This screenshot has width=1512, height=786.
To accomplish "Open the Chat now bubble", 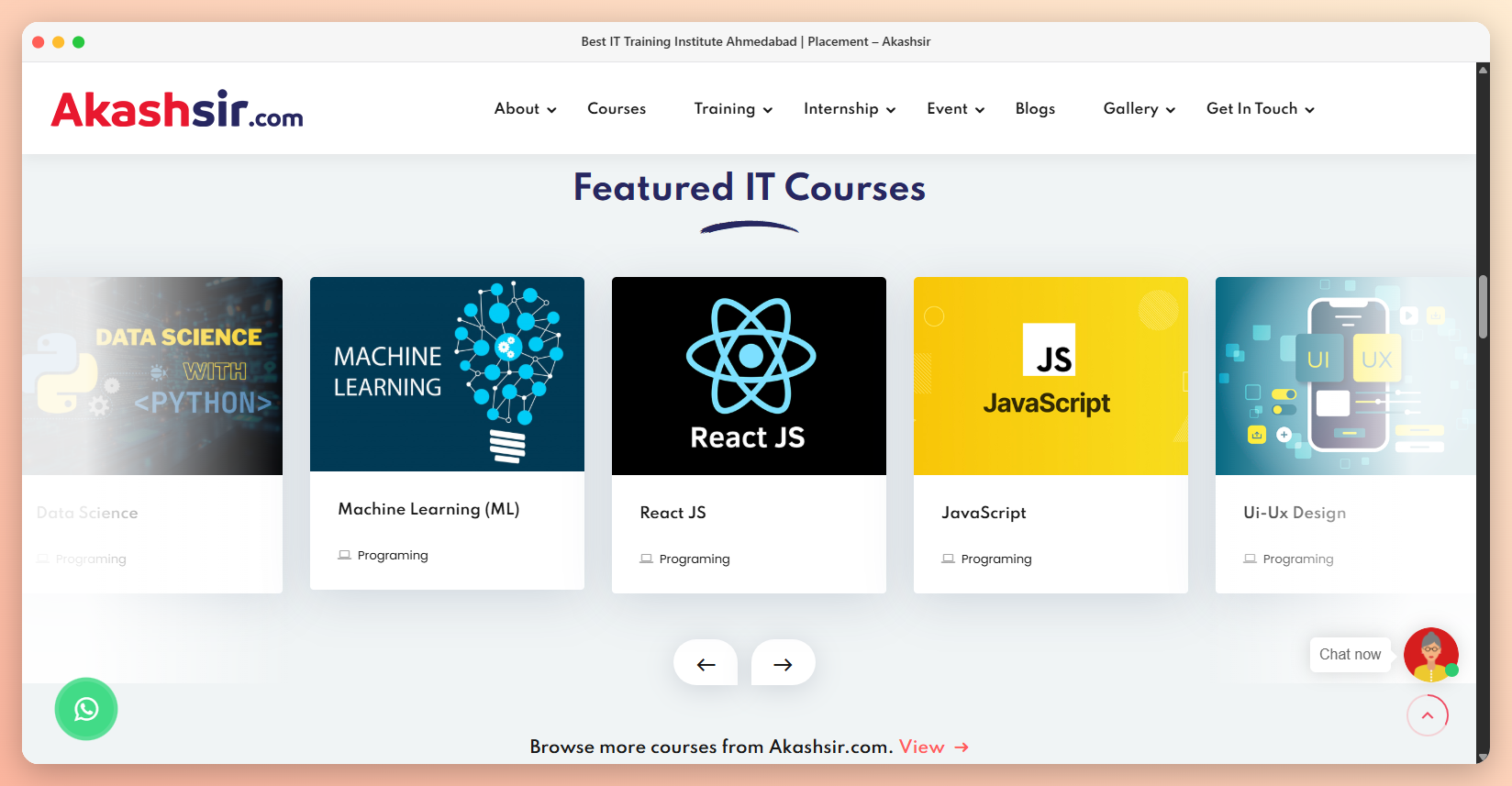I will (1350, 654).
